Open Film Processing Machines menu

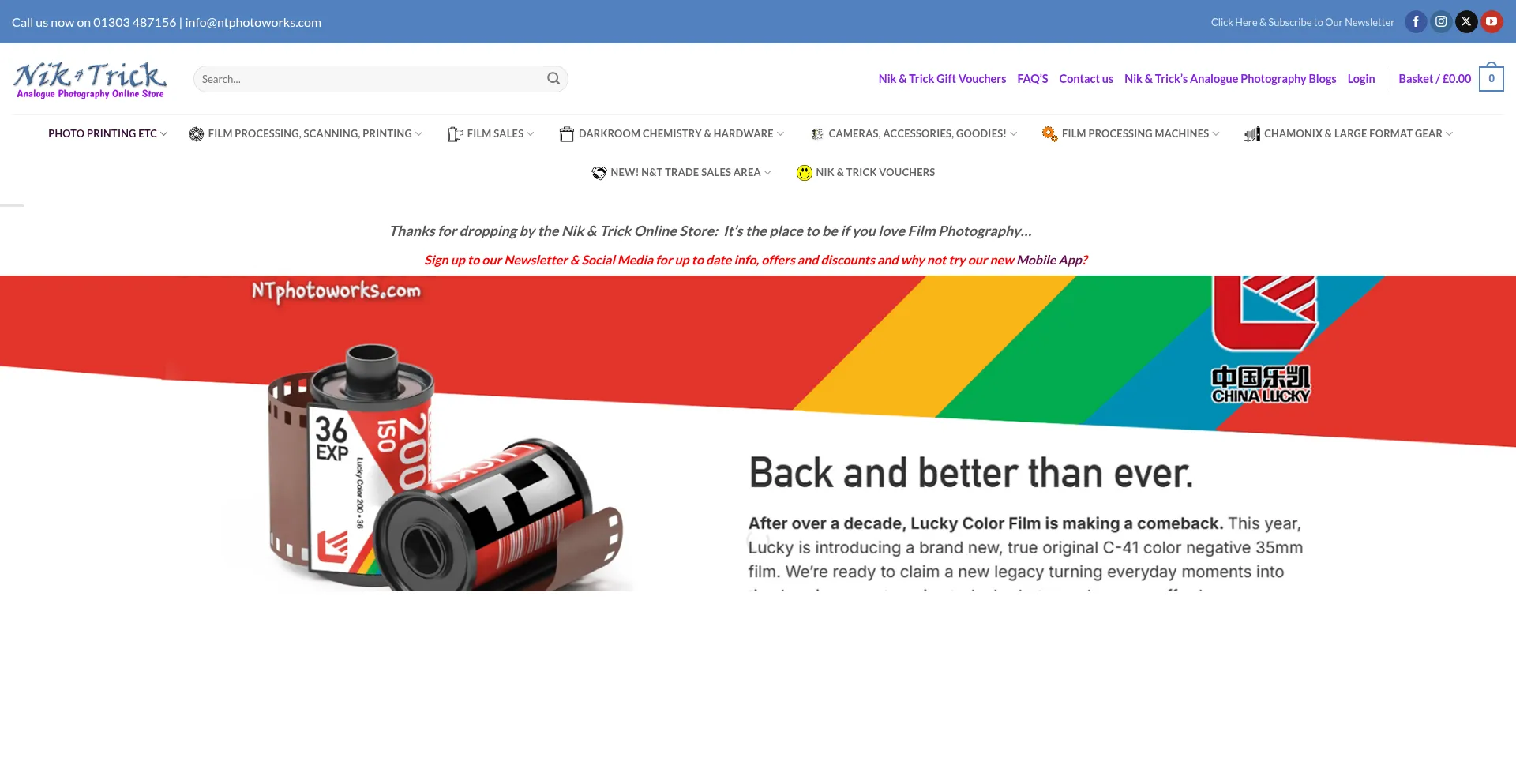(1131, 134)
